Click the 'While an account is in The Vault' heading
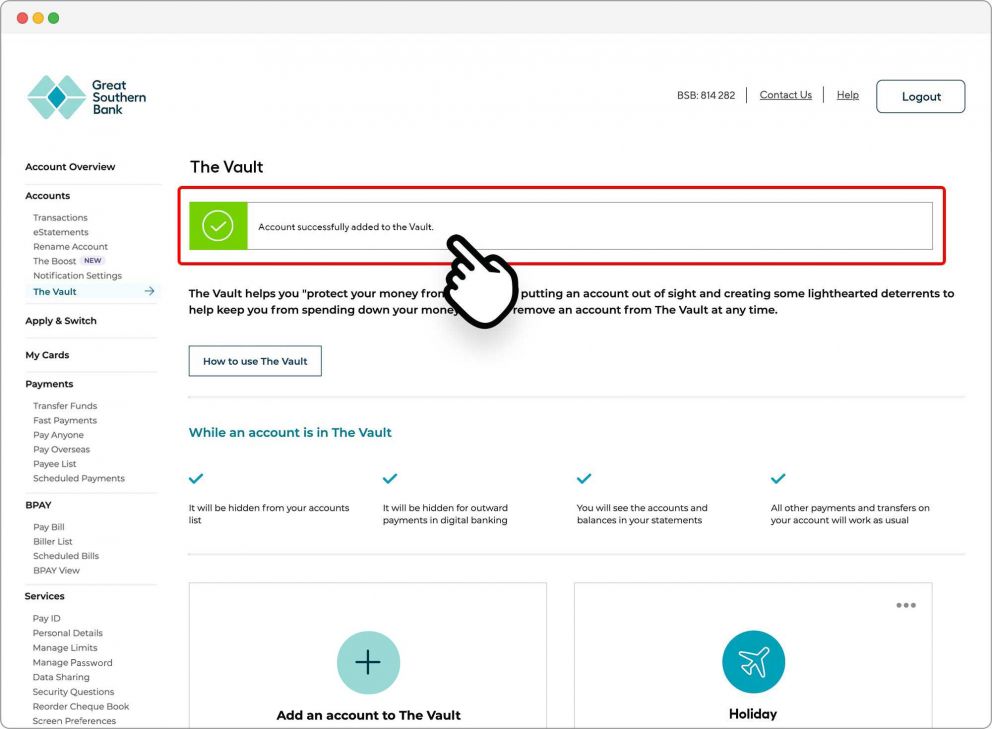The width and height of the screenshot is (992, 729). point(290,432)
